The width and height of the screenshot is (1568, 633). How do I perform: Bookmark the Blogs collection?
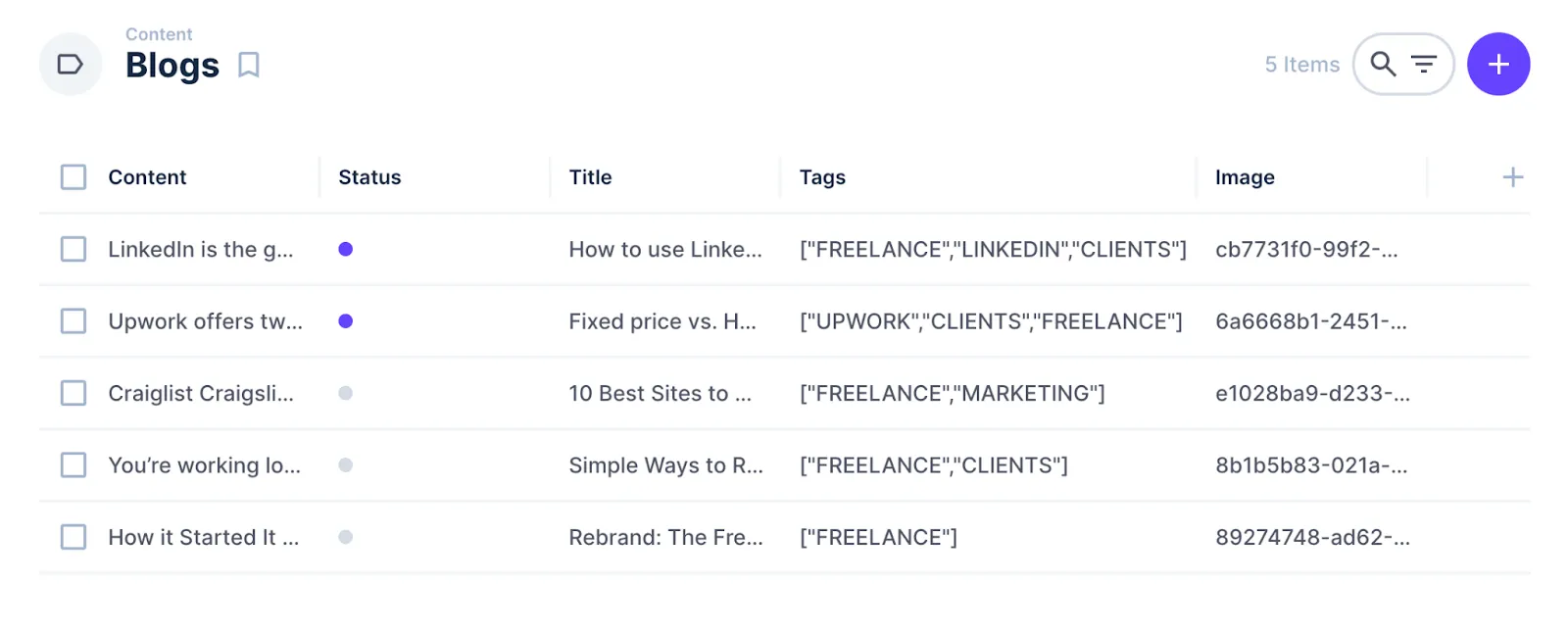pyautogui.click(x=248, y=64)
